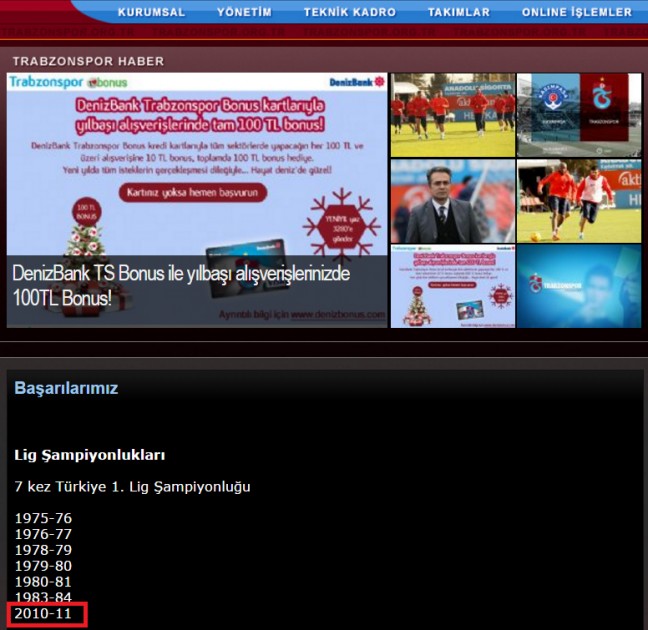The image size is (648, 630).
Task: Click the red 100 TL Bonus ornament
Action: click(85, 214)
